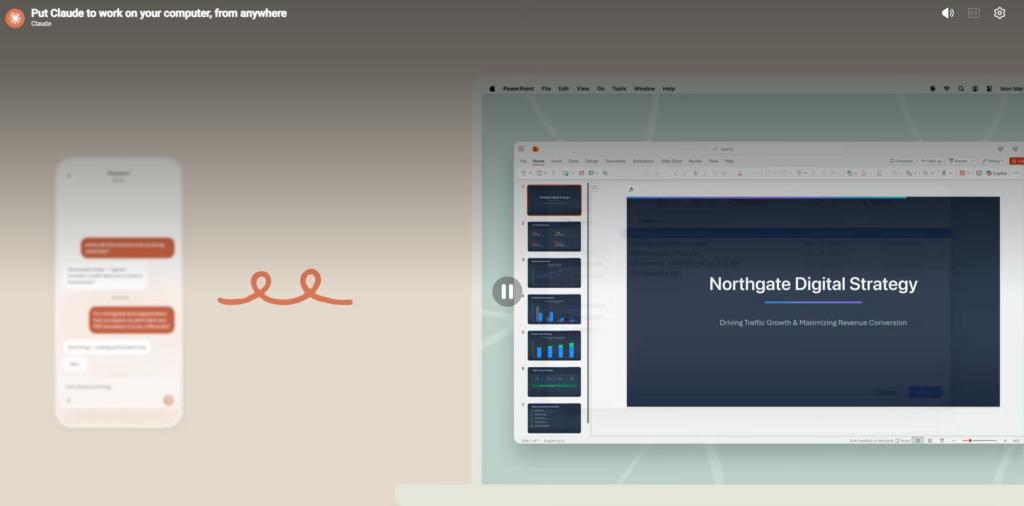Select slide 7 thumbnail
The image size is (1024, 506).
(x=554, y=418)
